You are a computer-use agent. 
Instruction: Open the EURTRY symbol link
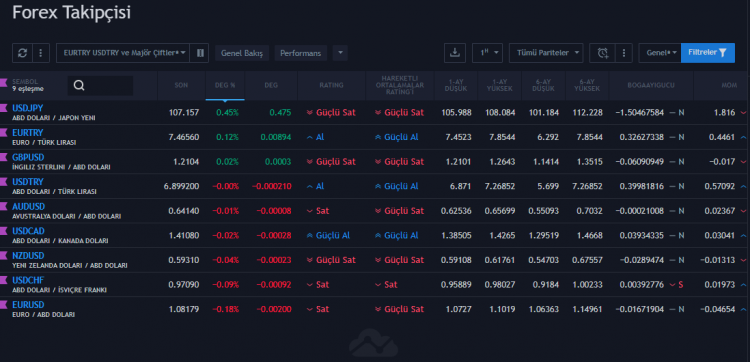(28, 132)
